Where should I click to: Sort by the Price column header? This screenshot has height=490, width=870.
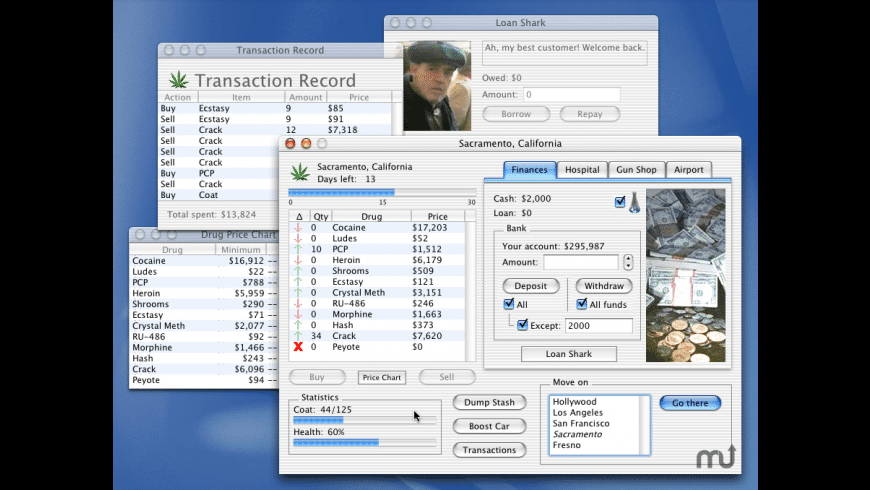click(x=437, y=216)
